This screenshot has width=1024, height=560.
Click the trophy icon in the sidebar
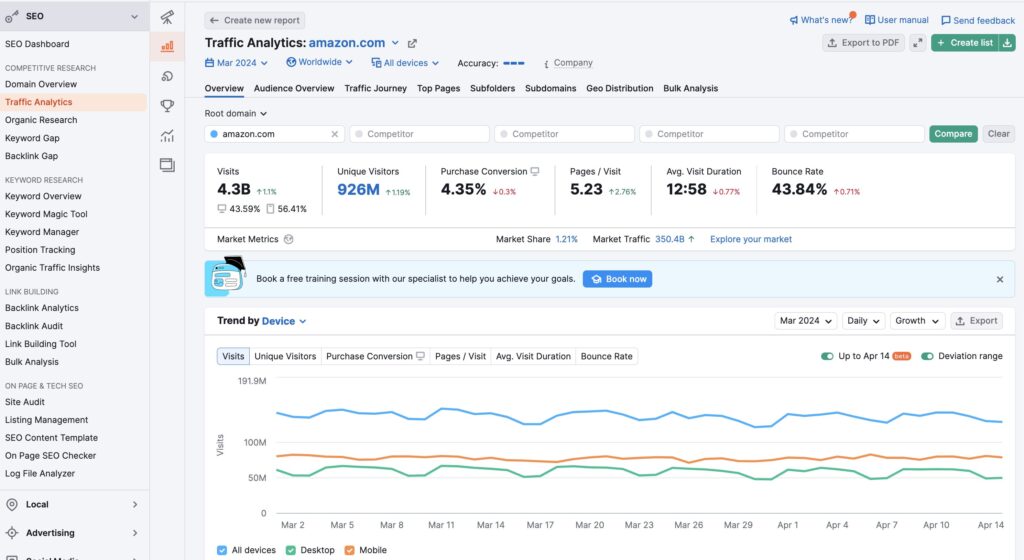[x=167, y=105]
